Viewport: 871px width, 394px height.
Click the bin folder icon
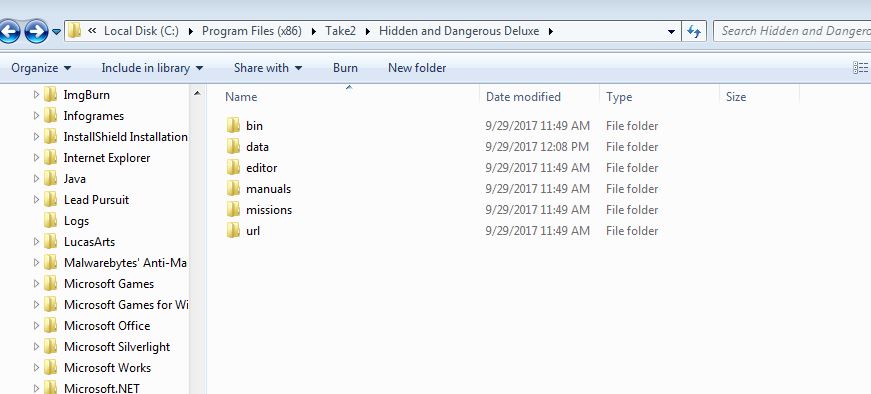tap(233, 126)
